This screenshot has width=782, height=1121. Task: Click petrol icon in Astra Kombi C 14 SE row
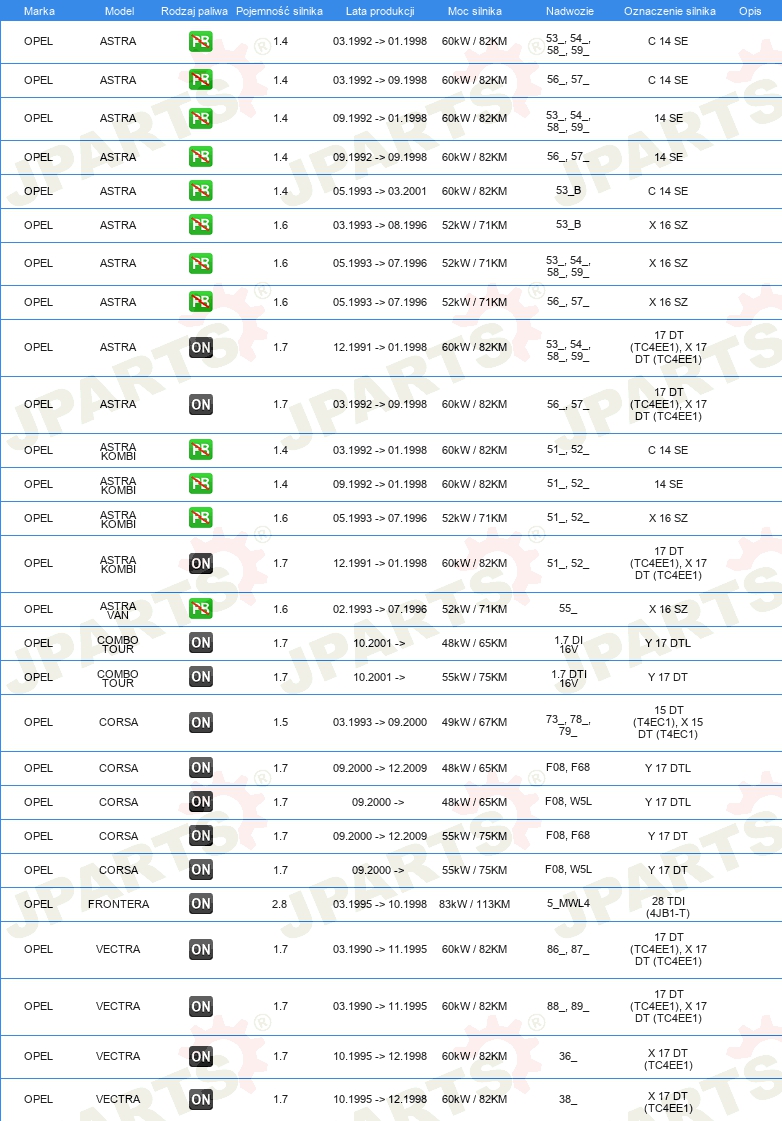pos(201,450)
